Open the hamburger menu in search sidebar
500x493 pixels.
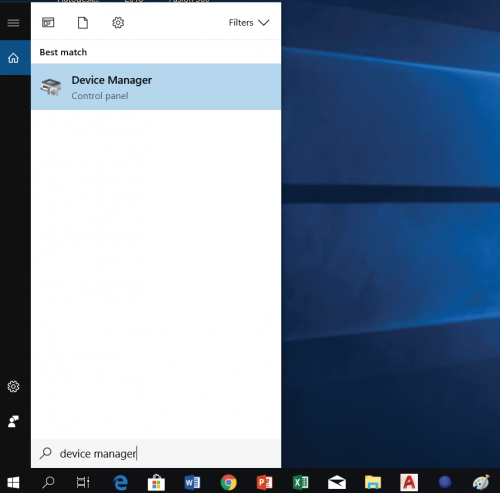13,23
